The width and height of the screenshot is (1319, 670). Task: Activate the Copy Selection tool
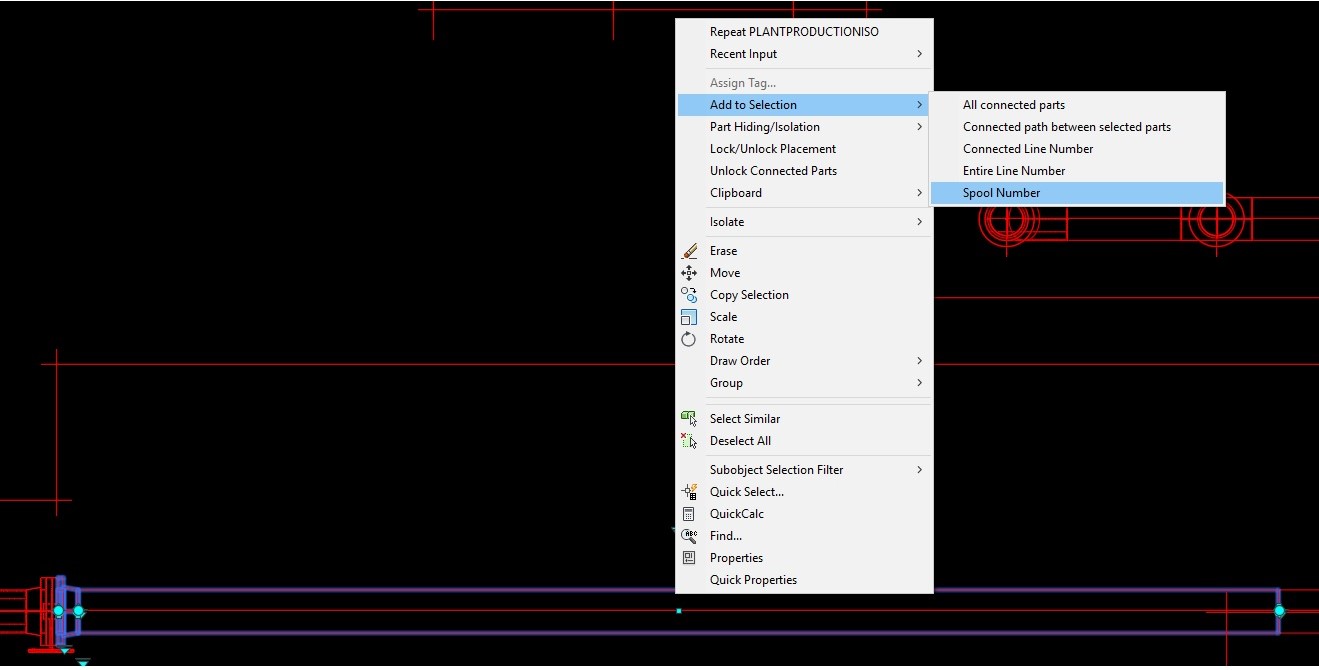tap(748, 294)
